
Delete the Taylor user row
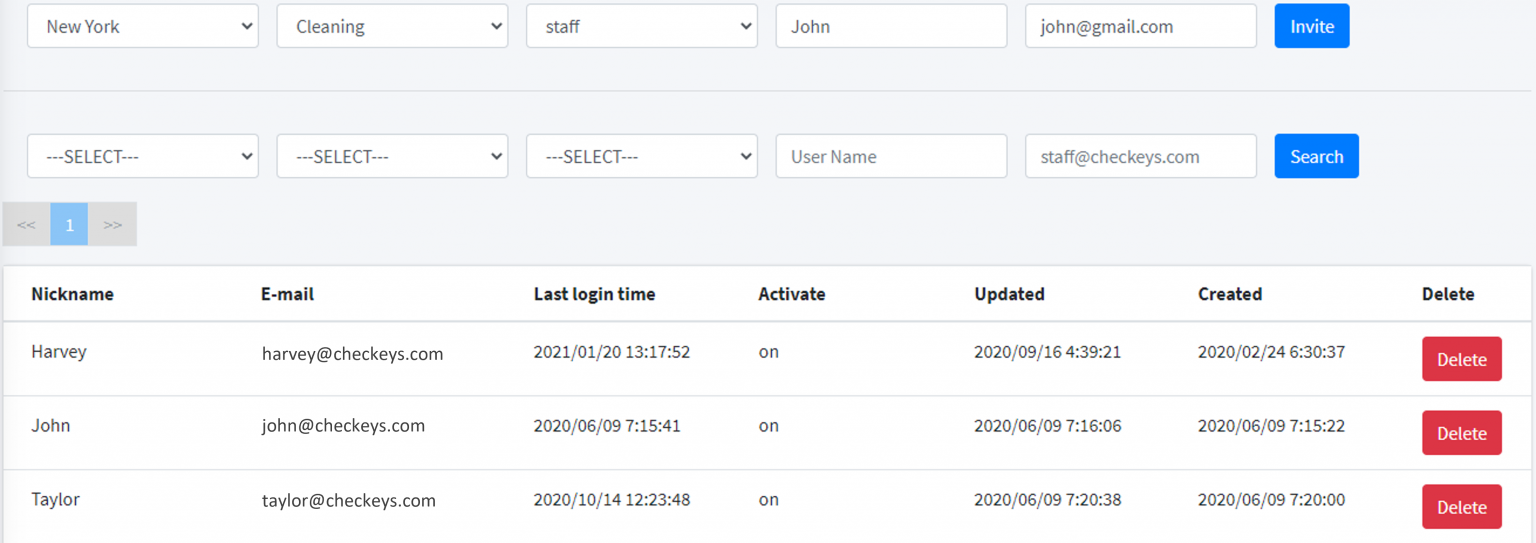coord(1461,507)
